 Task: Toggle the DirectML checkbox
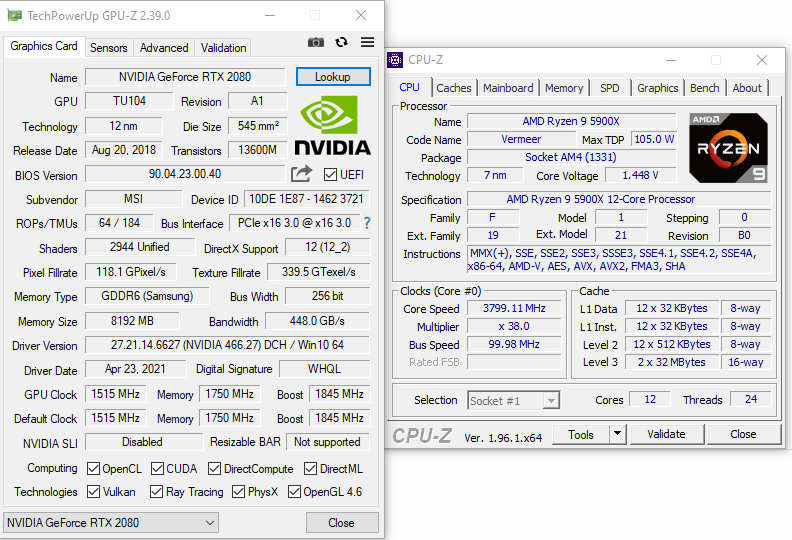[x=311, y=469]
